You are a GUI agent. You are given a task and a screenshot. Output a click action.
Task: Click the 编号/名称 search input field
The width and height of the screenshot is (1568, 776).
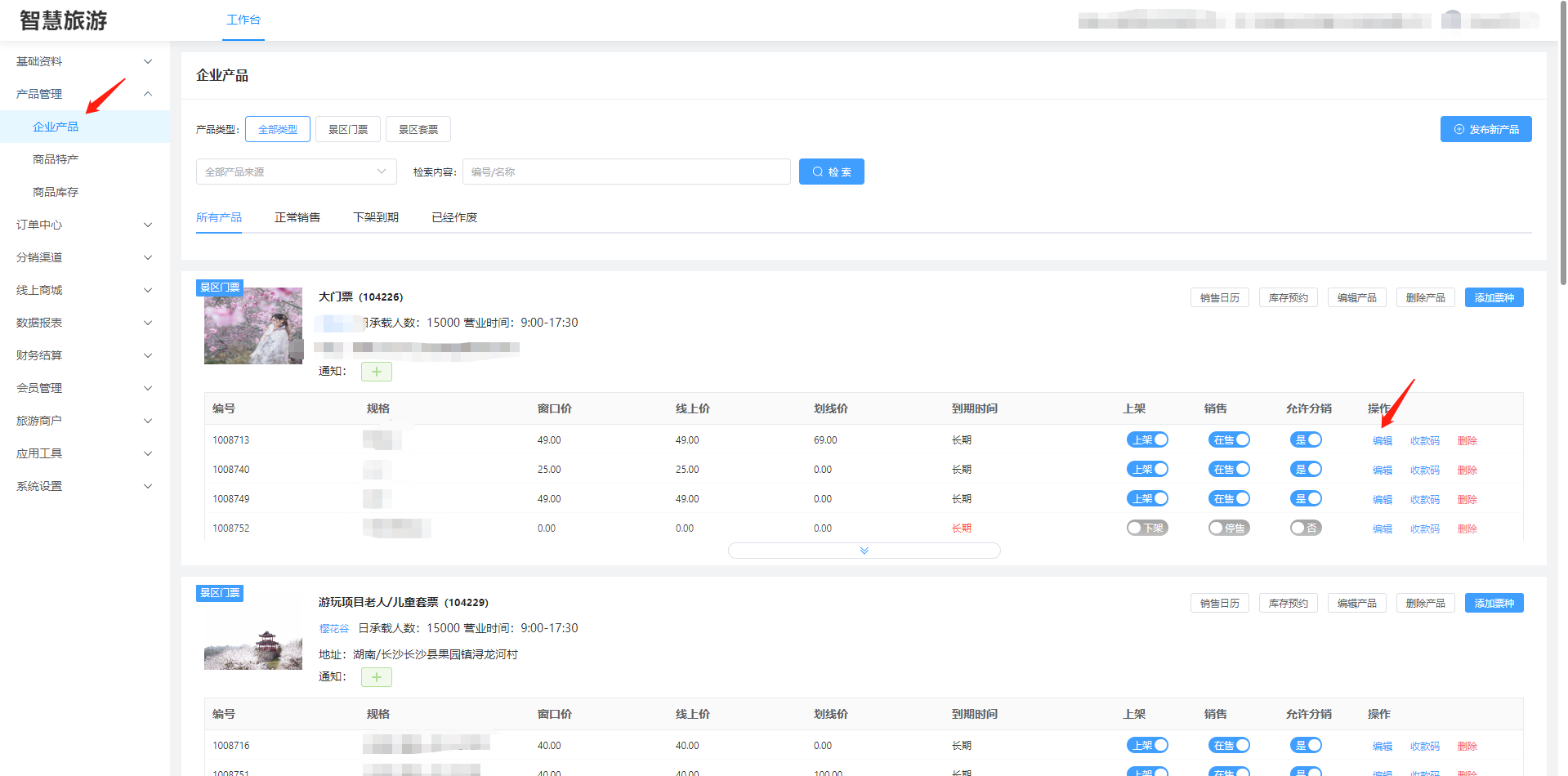tap(626, 172)
